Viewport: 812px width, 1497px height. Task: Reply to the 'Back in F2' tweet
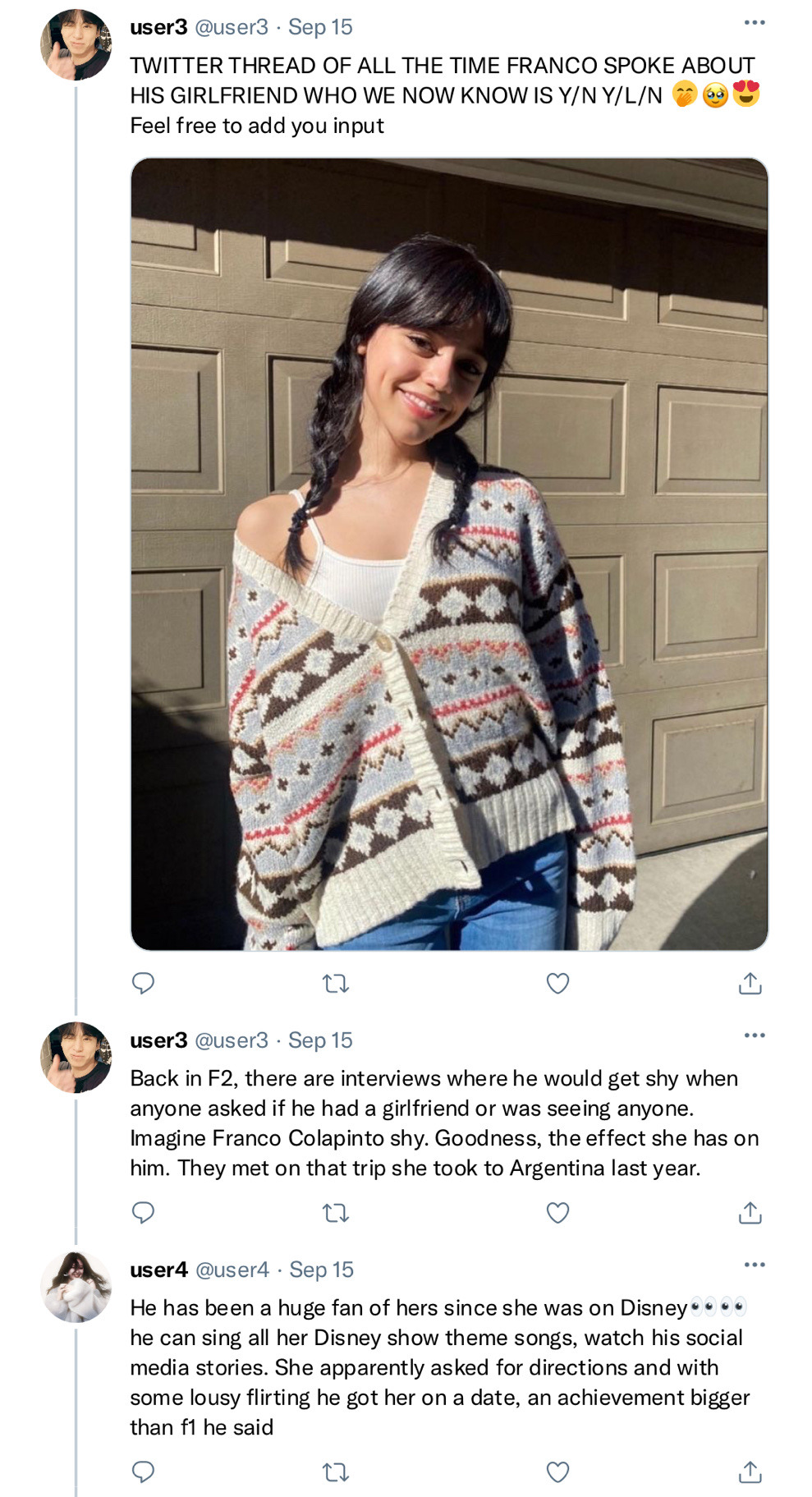pyautogui.click(x=144, y=1212)
